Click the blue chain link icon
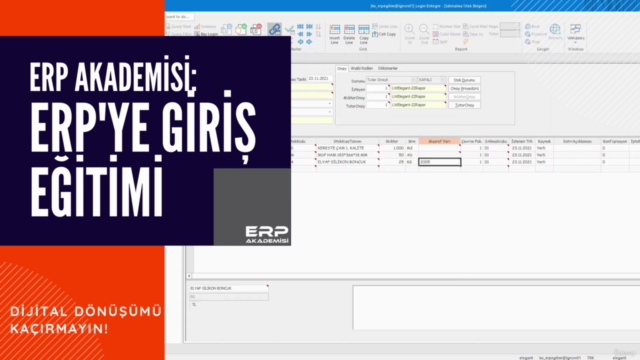This screenshot has height=360, width=640. 274,29
